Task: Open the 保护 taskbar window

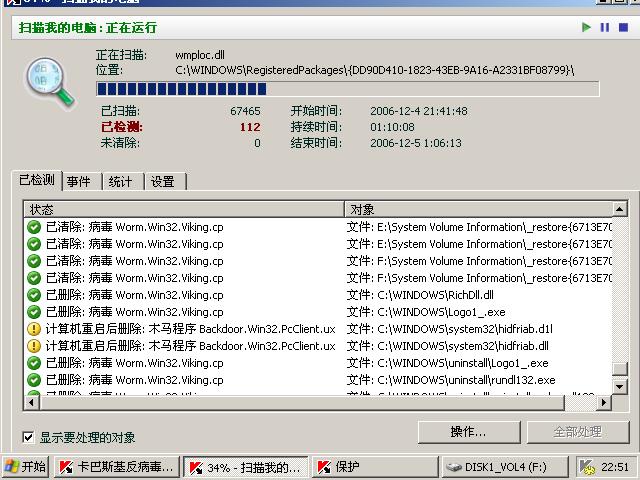Action: pyautogui.click(x=376, y=467)
